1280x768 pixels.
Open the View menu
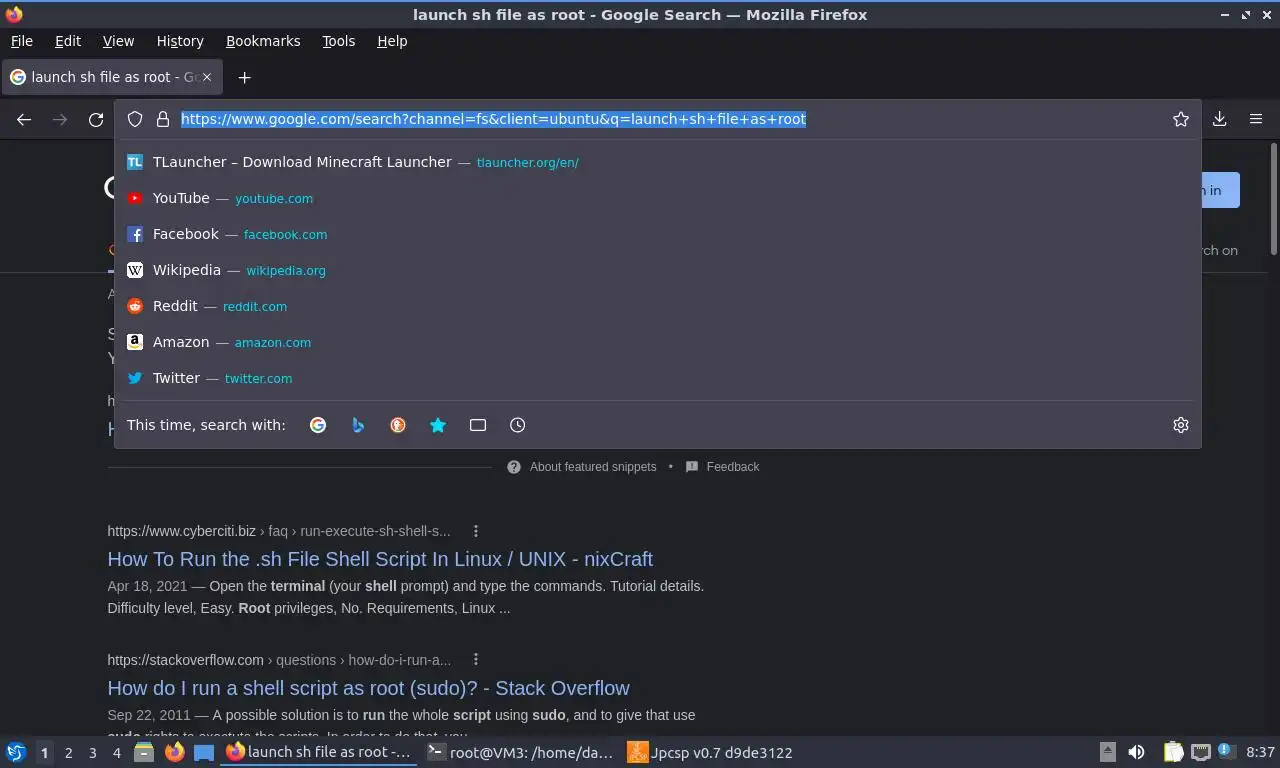coord(118,41)
